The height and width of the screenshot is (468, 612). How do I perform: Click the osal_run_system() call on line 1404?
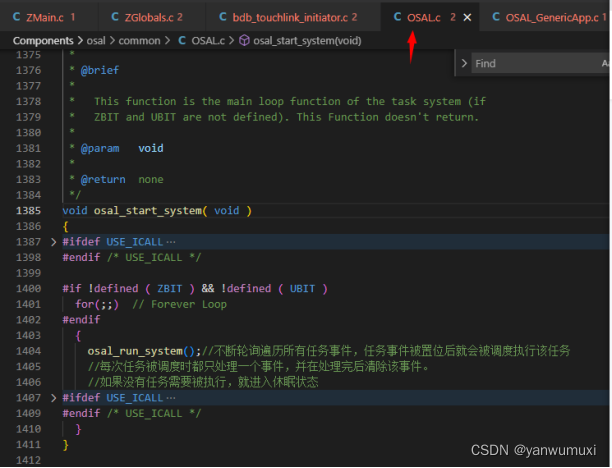click(144, 351)
